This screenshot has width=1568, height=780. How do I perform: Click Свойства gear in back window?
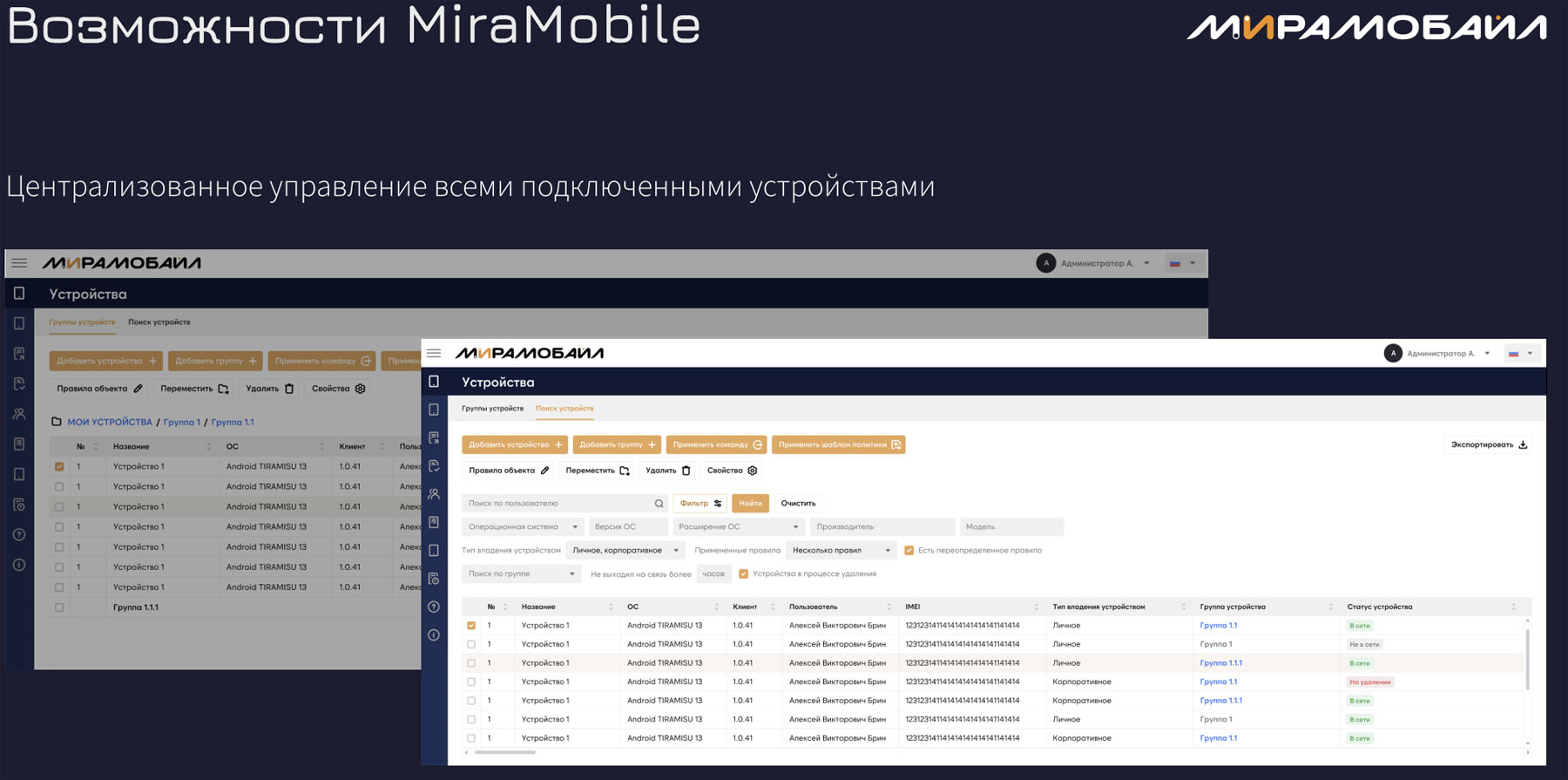coord(338,389)
